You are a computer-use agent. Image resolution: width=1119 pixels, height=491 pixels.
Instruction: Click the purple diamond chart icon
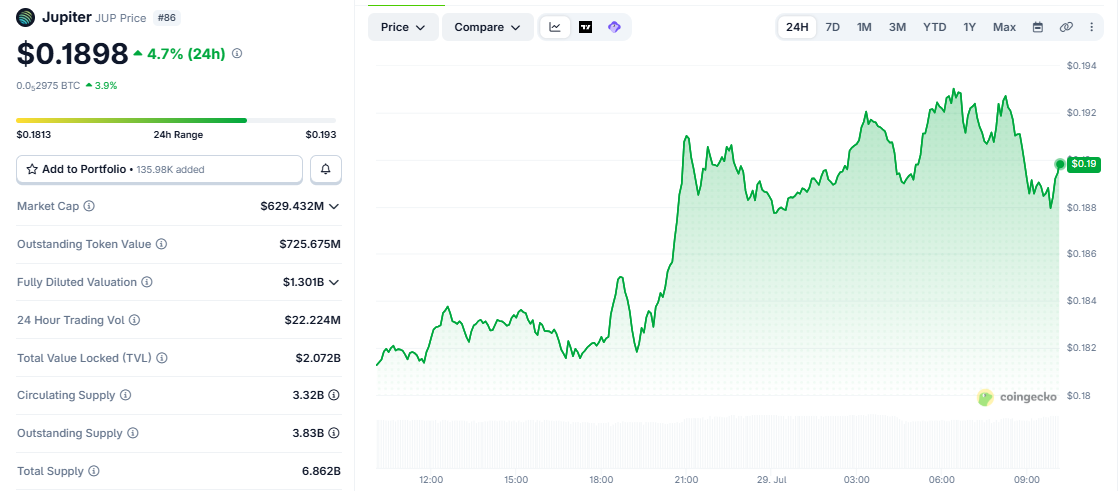pos(614,27)
